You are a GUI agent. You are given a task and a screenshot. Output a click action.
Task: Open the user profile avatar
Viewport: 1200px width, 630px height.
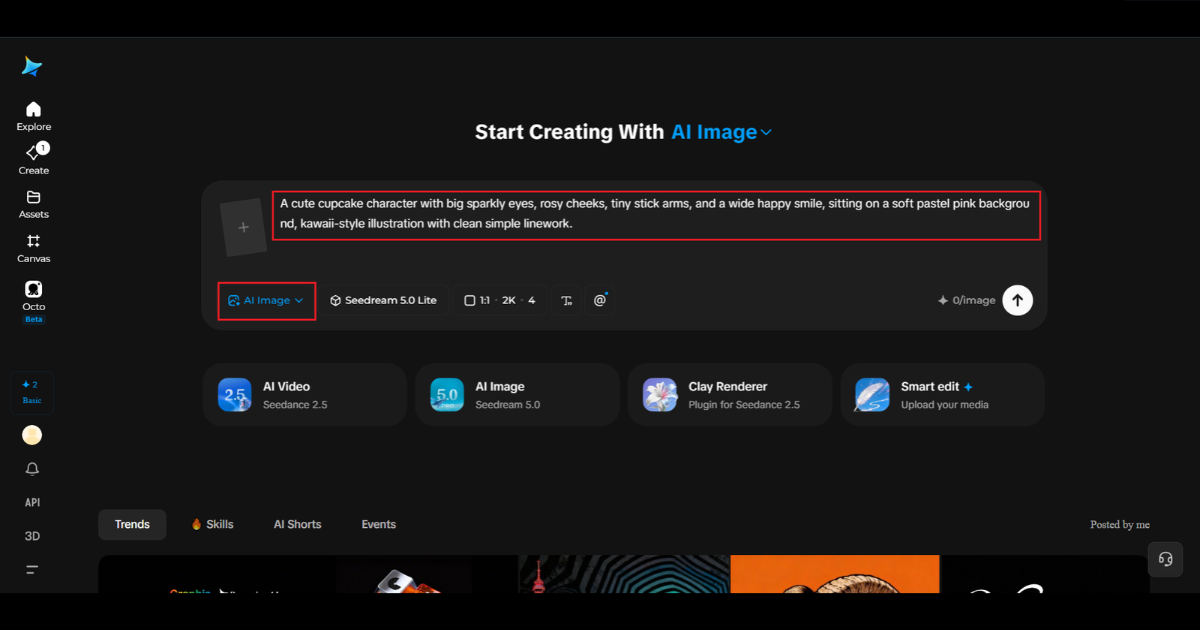[x=32, y=435]
